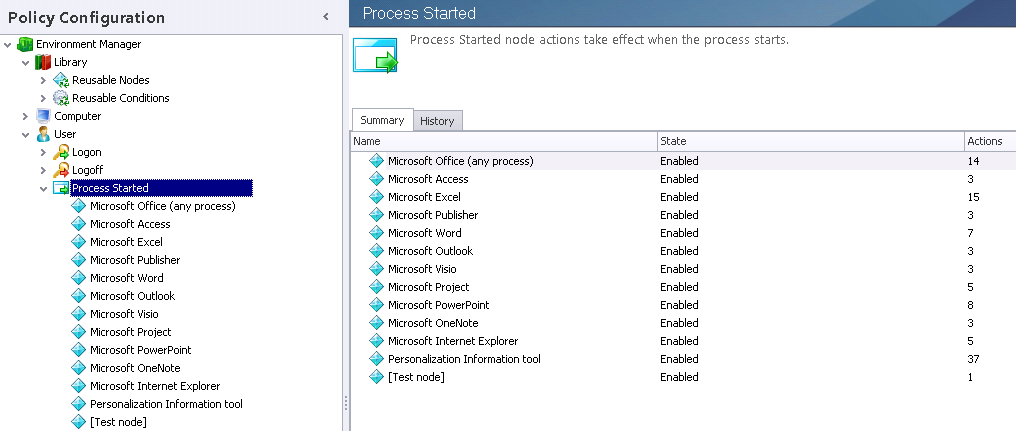This screenshot has height=440, width=1016.
Task: Click the Environment Manager tree icon
Action: [25, 44]
